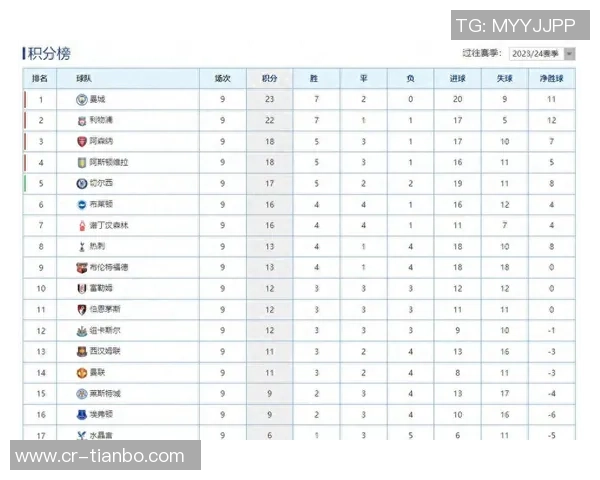Click the Chelsea (切尔西) club crest

point(82,184)
